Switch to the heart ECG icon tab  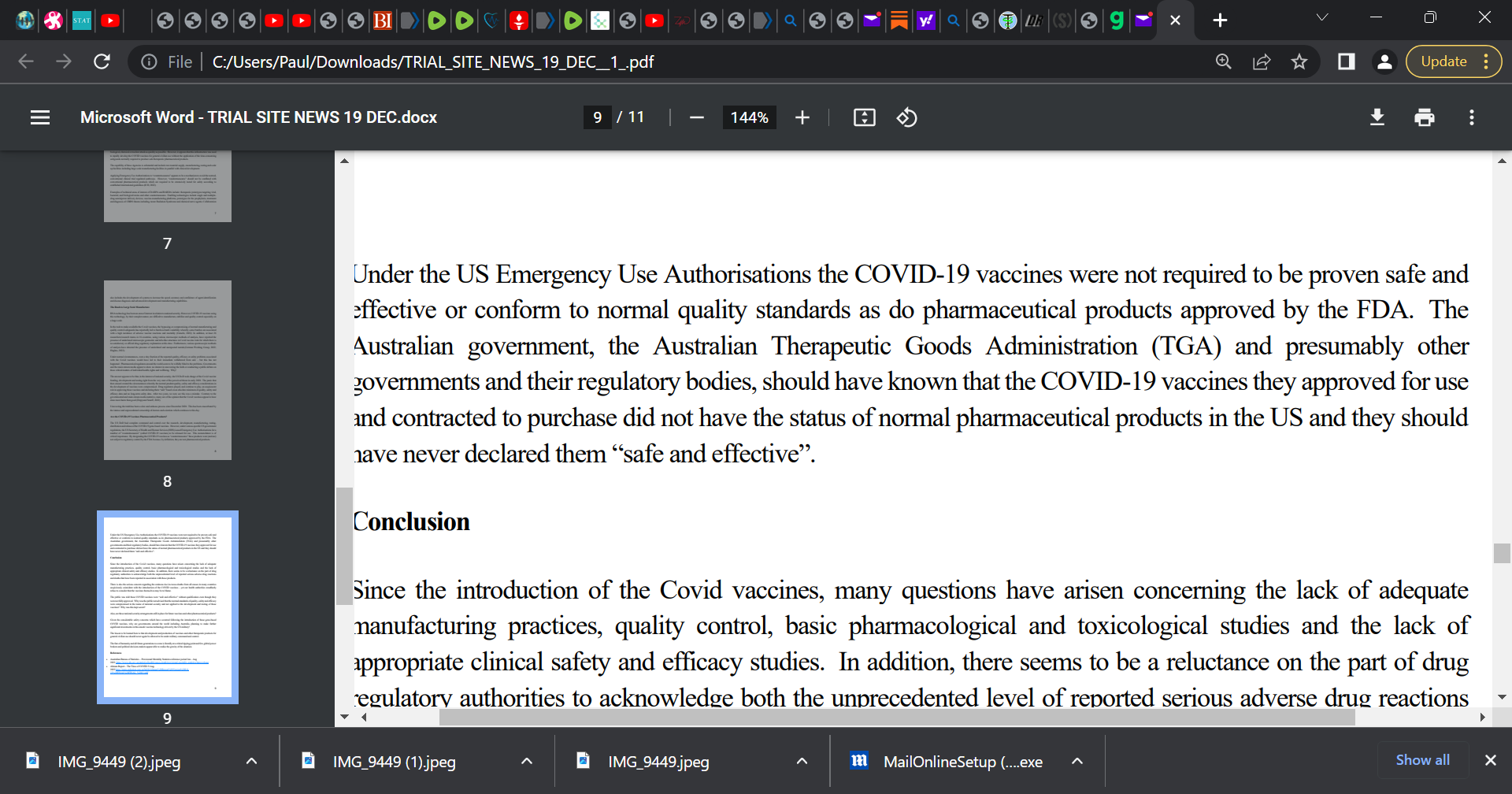coord(491,20)
